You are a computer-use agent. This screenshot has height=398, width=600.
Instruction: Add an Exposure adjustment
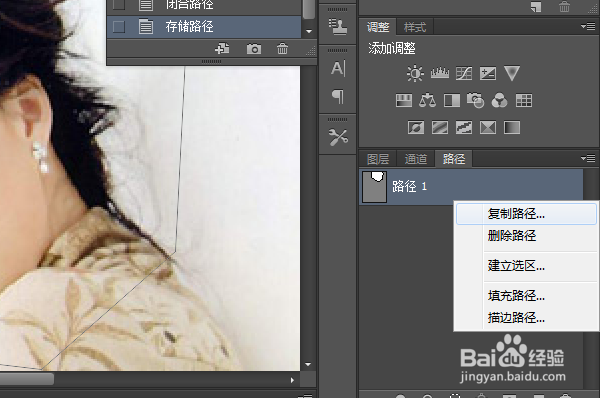coord(488,73)
